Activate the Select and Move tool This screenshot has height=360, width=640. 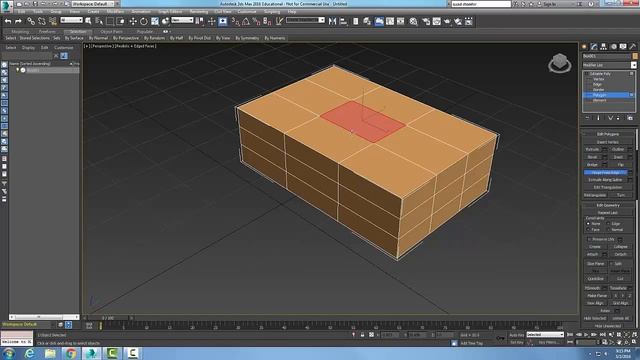133,21
